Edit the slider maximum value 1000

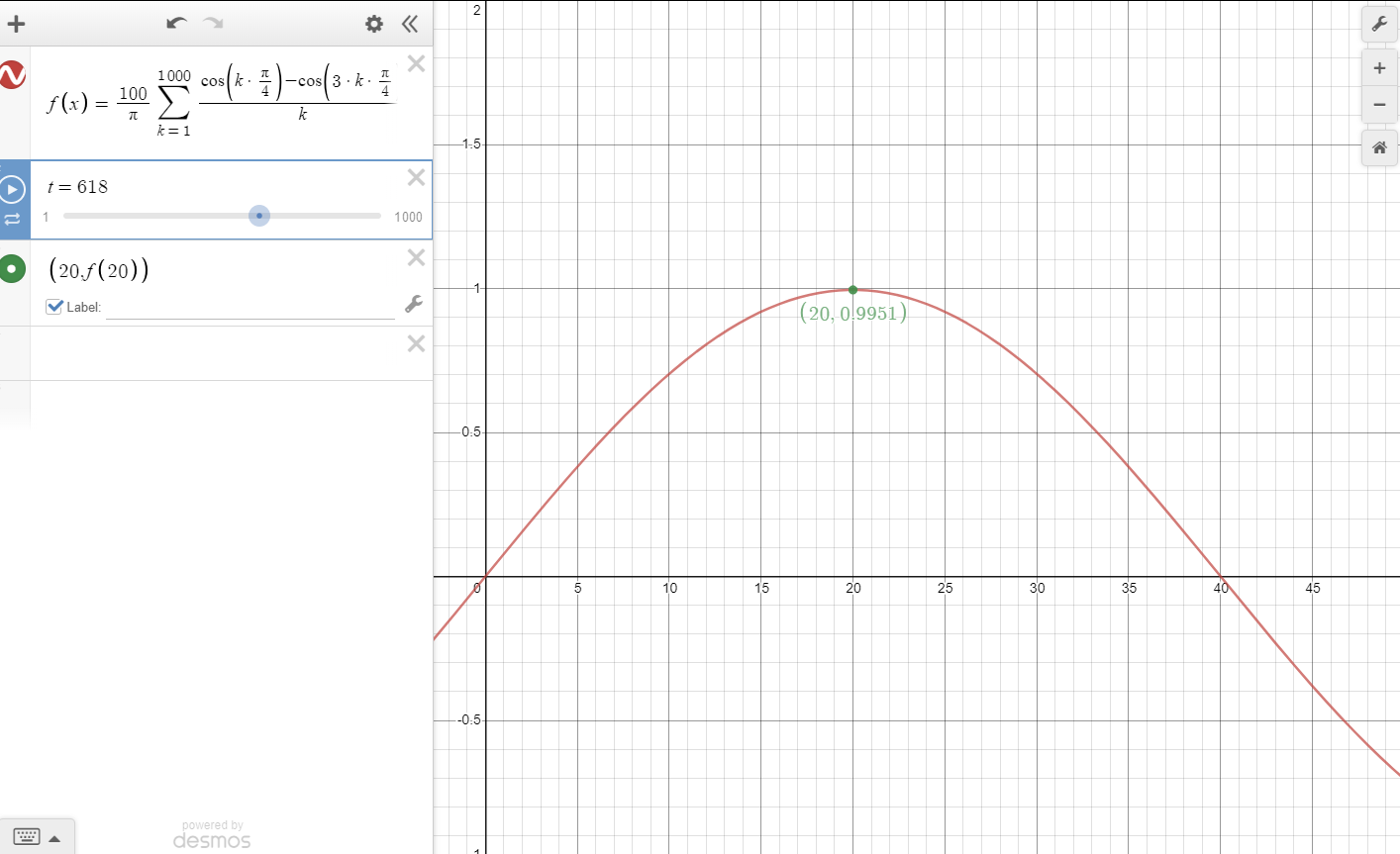coord(408,217)
